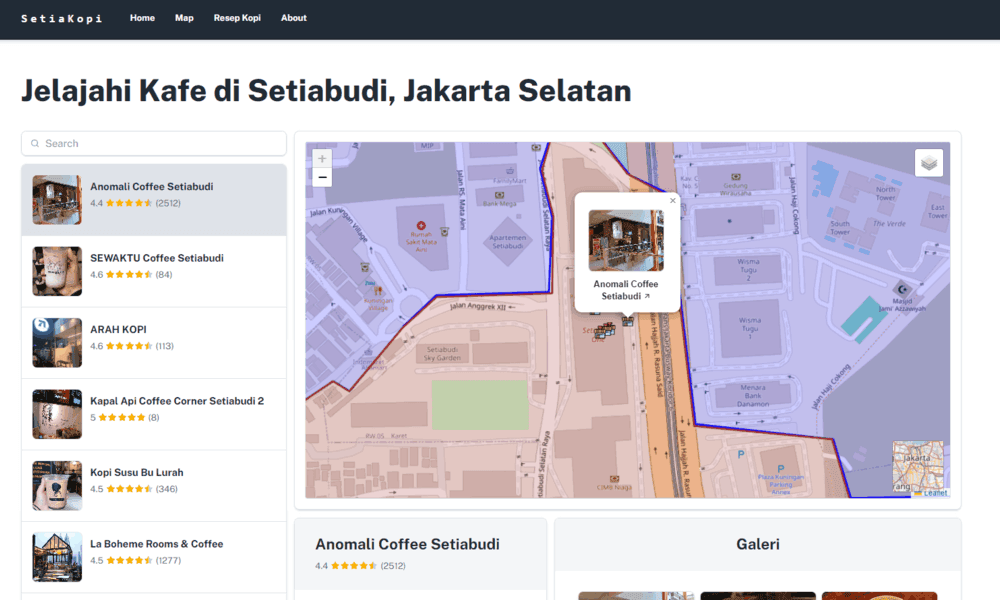Click the CIMB Niaga bank icon on the map
Viewport: 1000px width, 600px height.
click(614, 479)
